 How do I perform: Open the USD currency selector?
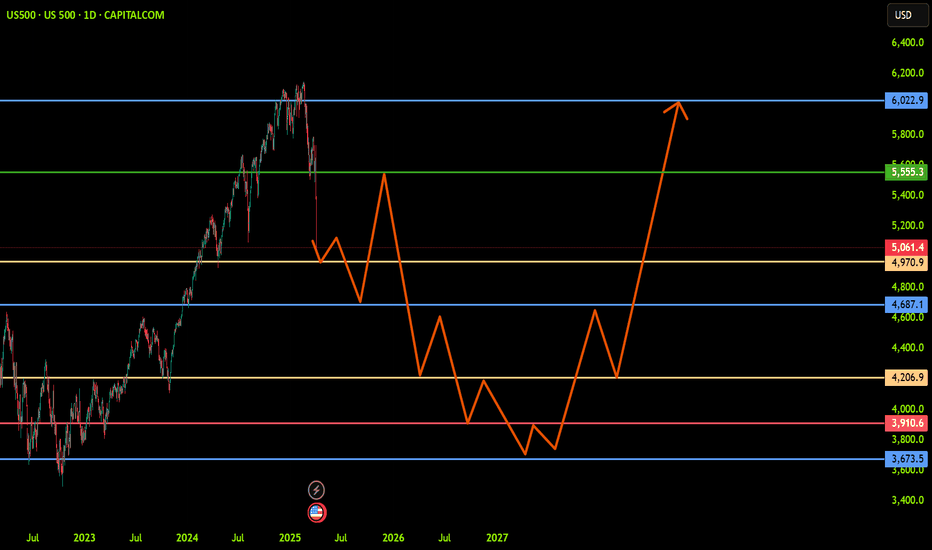[907, 15]
